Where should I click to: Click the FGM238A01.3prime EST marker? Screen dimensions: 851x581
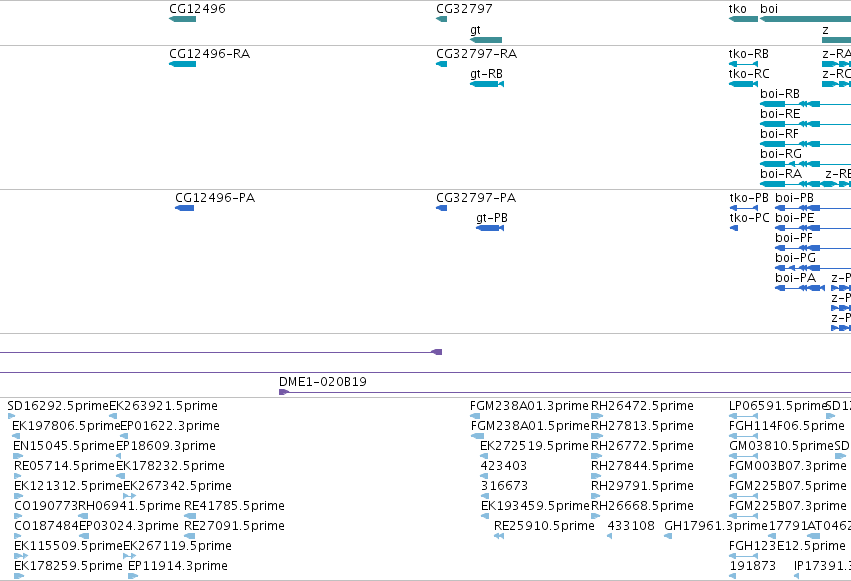pos(475,416)
